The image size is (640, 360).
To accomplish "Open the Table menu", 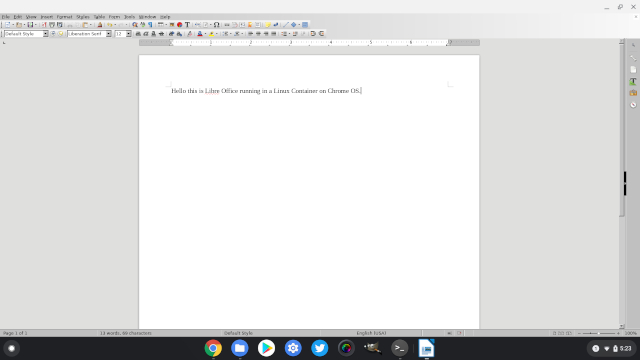I will pyautogui.click(x=99, y=17).
